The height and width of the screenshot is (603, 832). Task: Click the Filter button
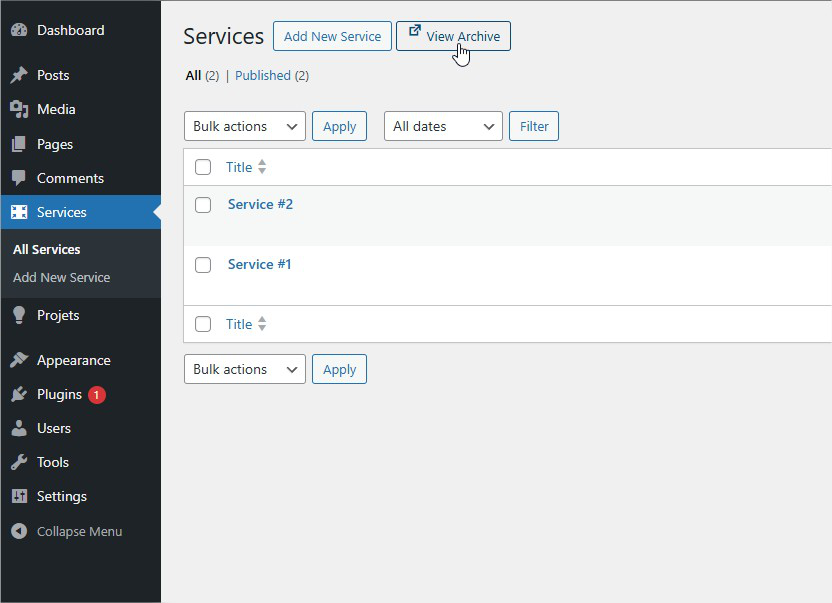tap(534, 126)
